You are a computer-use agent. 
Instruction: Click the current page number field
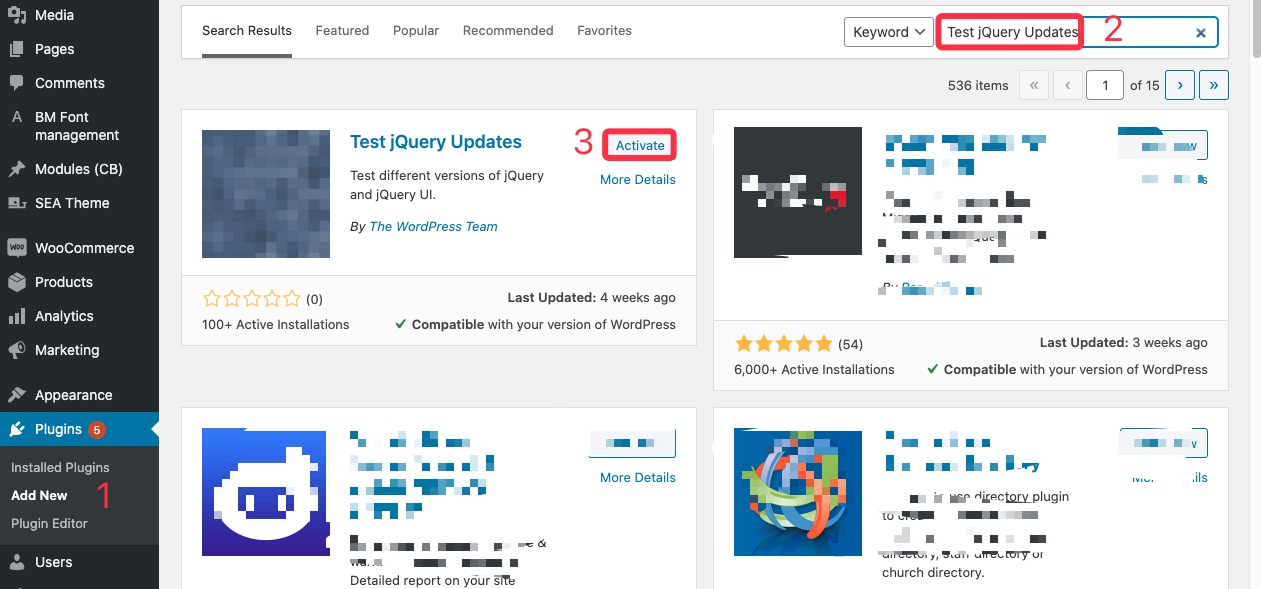click(x=1105, y=85)
